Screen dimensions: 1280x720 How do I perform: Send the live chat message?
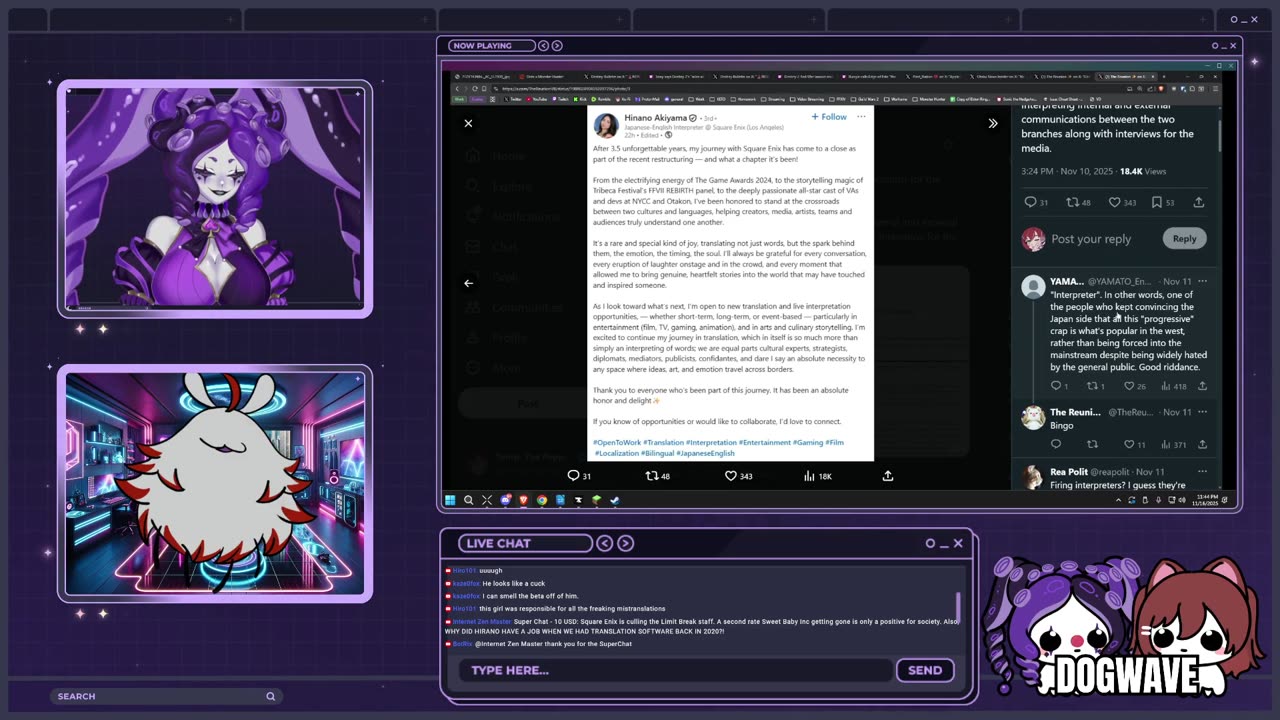pos(925,670)
